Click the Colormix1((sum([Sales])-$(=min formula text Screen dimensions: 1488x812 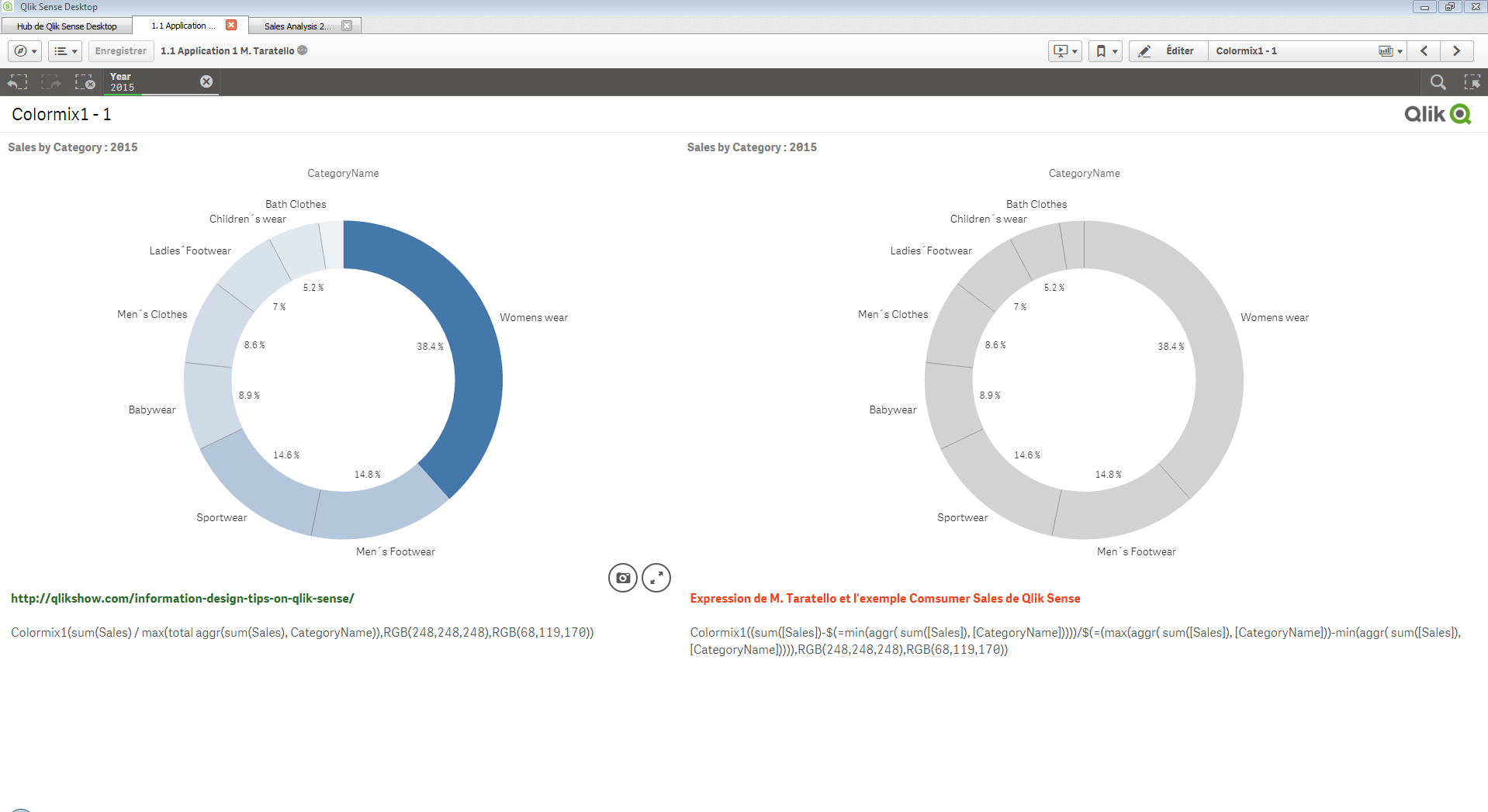1075,641
